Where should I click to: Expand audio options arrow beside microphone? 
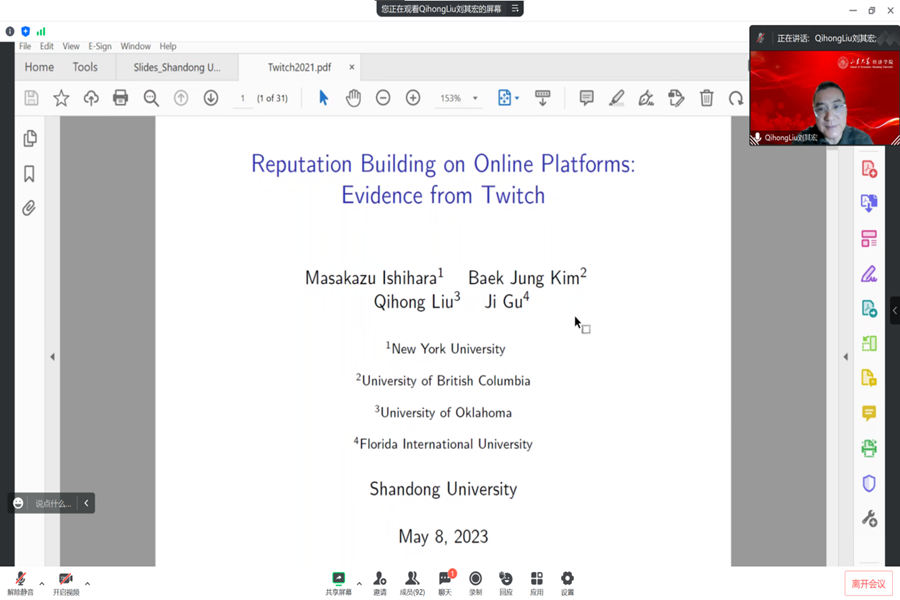41,584
